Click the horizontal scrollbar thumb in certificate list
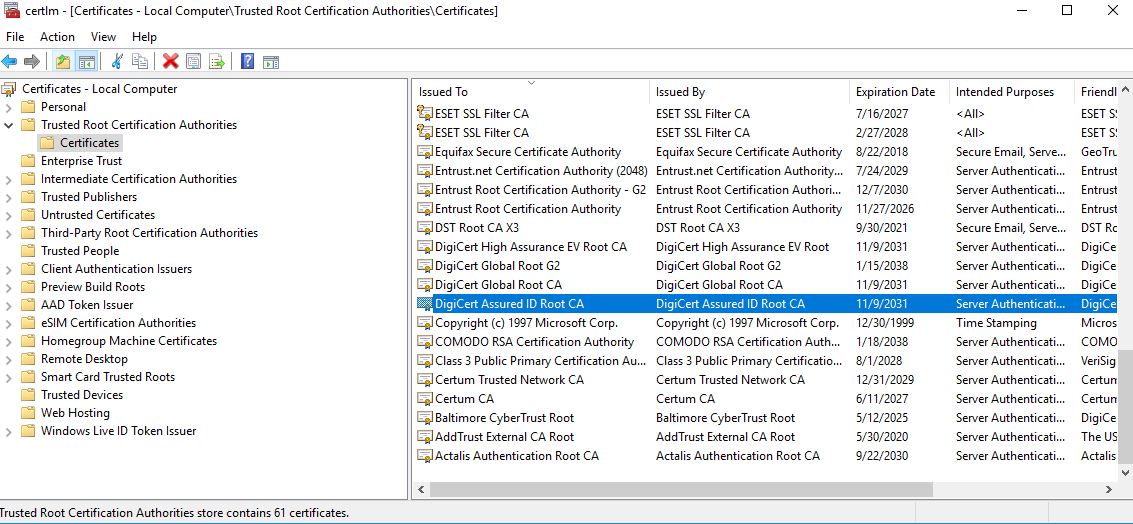 point(681,489)
